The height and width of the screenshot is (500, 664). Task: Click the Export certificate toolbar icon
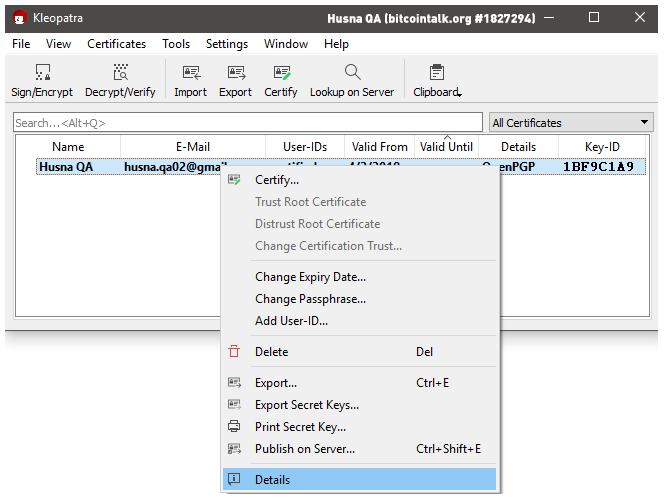coord(236,72)
